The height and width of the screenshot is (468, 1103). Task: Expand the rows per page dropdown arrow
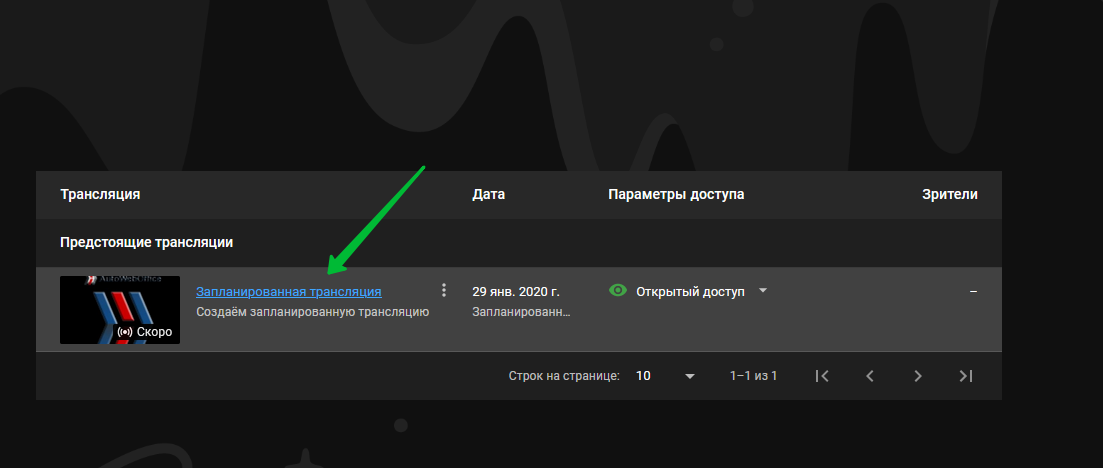coord(689,377)
